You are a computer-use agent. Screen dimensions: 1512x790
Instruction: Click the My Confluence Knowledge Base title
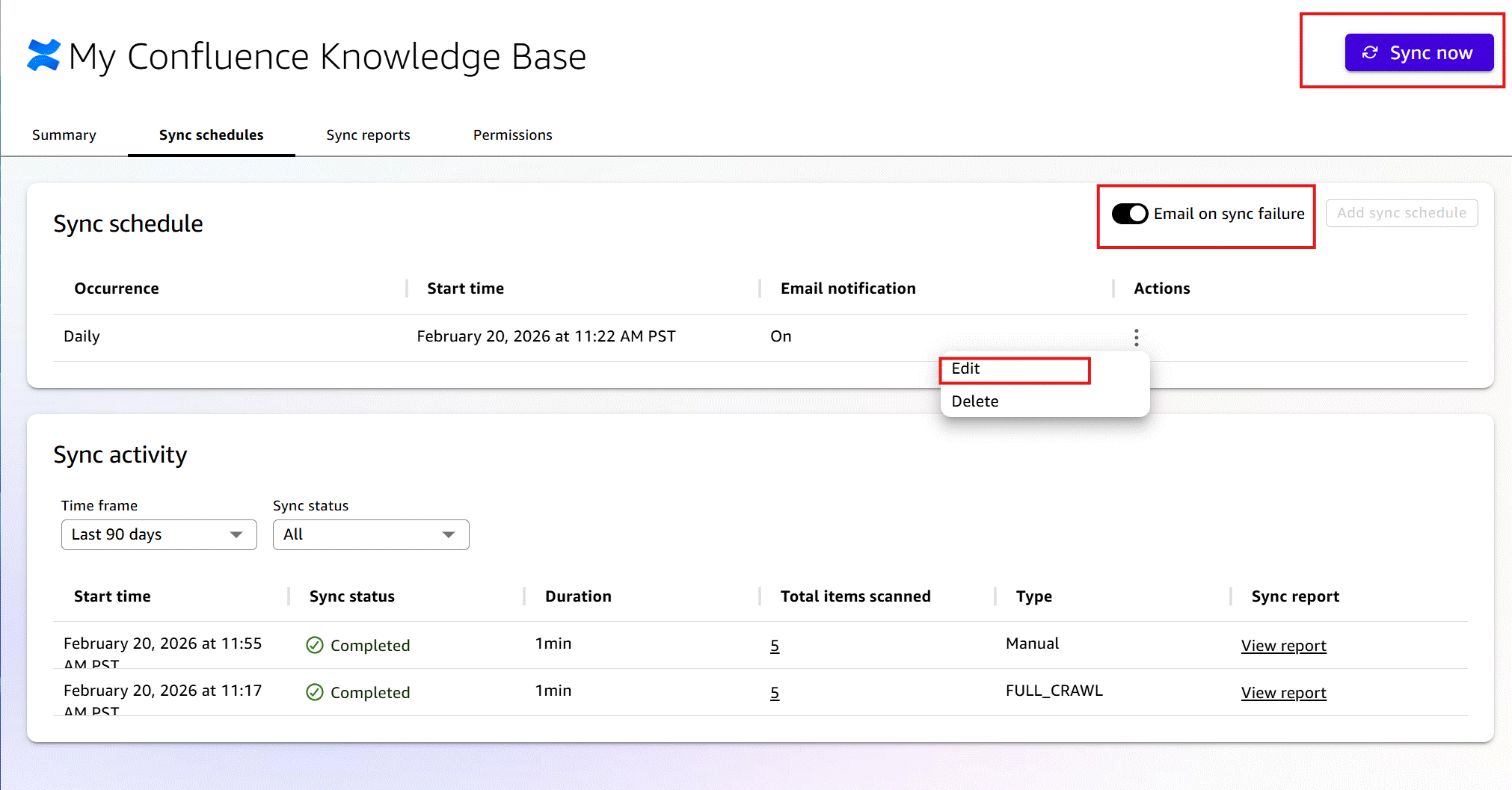tap(328, 57)
